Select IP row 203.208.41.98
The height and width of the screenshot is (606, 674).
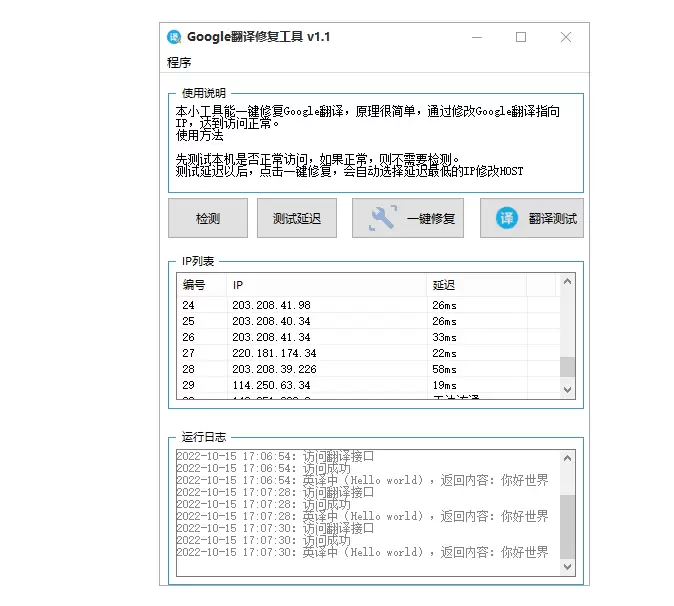tap(368, 305)
